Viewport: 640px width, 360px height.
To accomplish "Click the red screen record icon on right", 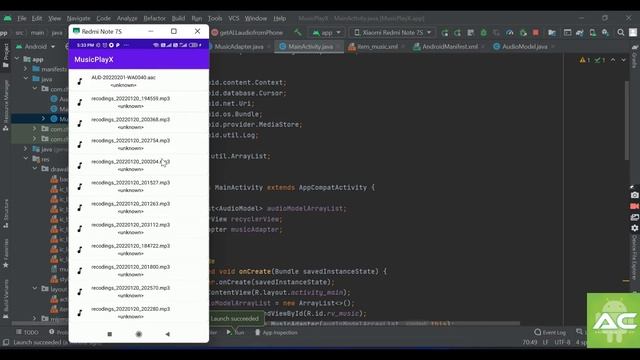I will tap(634, 206).
